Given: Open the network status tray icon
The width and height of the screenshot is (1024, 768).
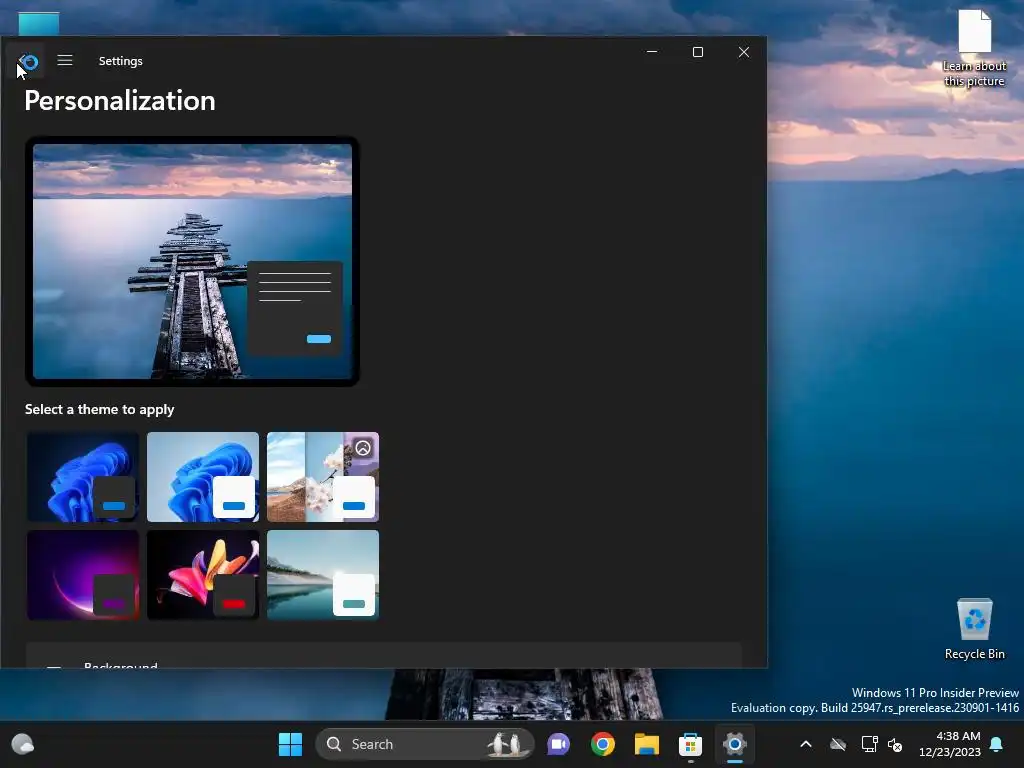Looking at the screenshot, I should click(x=869, y=744).
